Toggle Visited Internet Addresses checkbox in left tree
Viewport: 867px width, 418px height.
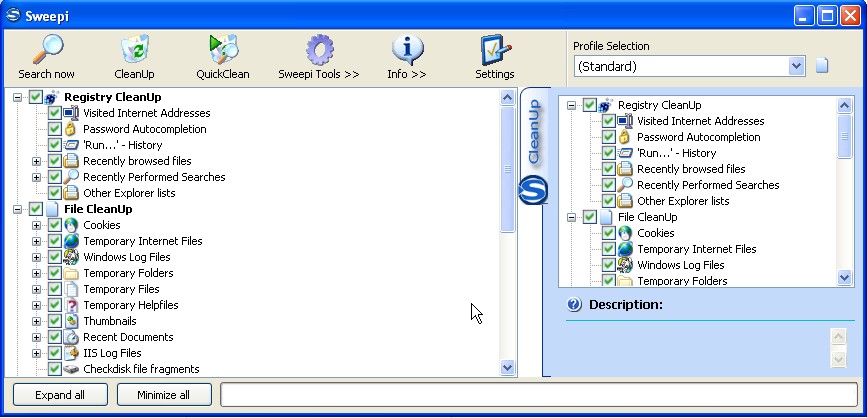click(x=54, y=113)
